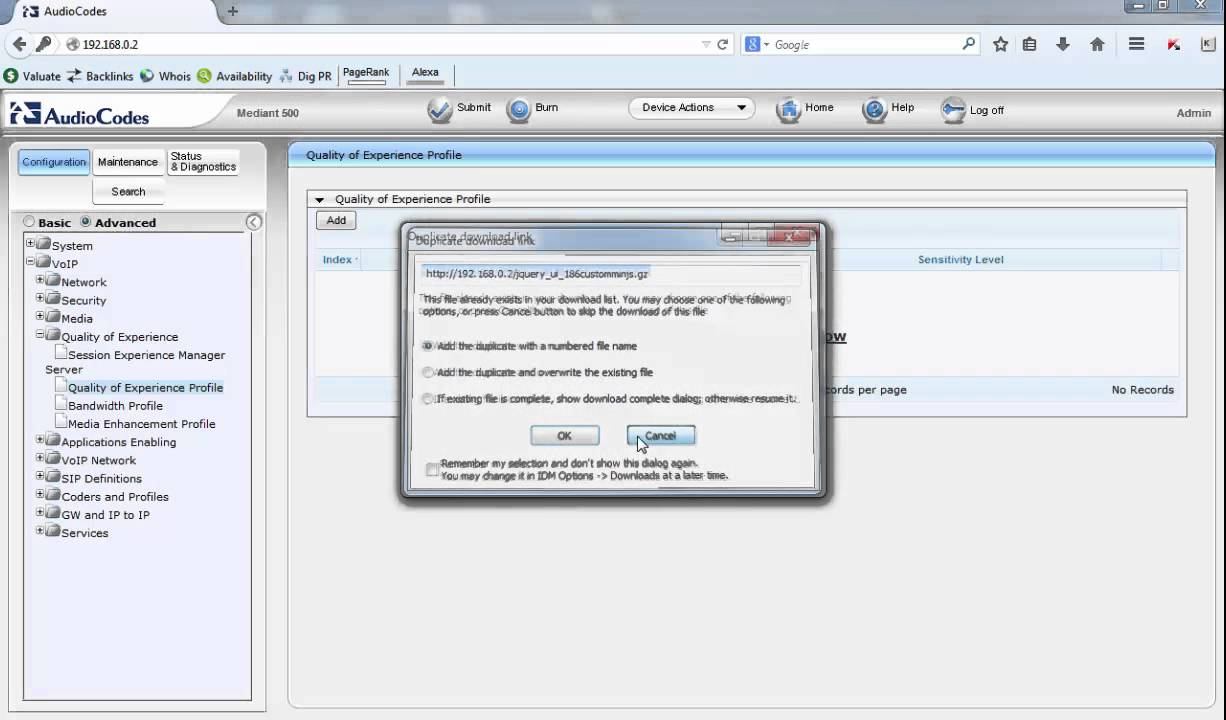Collapse the VoIP tree node
Screen dimensions: 1226x720
(x=30, y=261)
